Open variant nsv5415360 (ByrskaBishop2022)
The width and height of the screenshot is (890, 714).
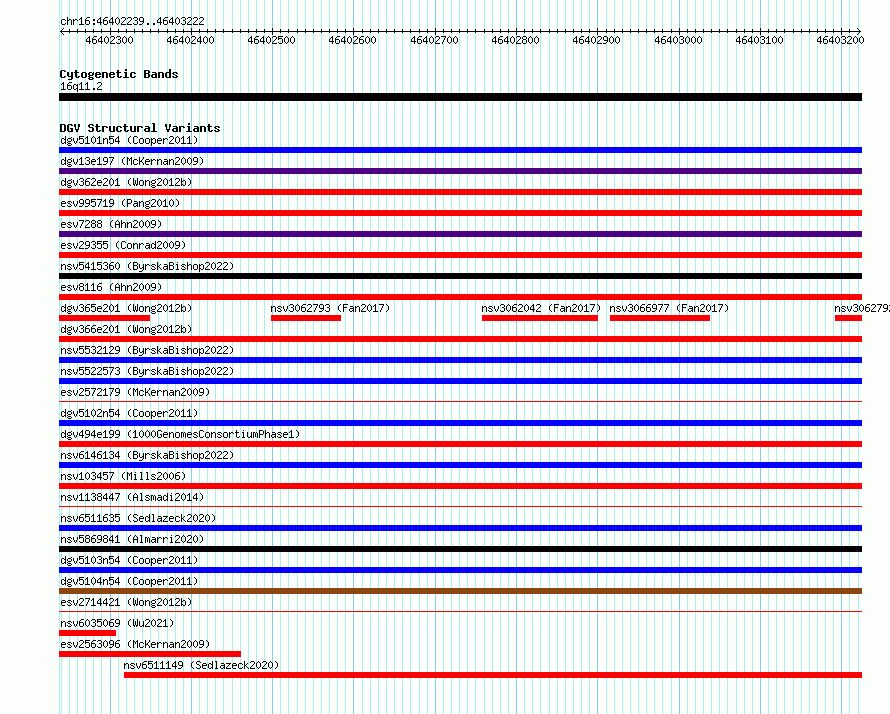147,266
